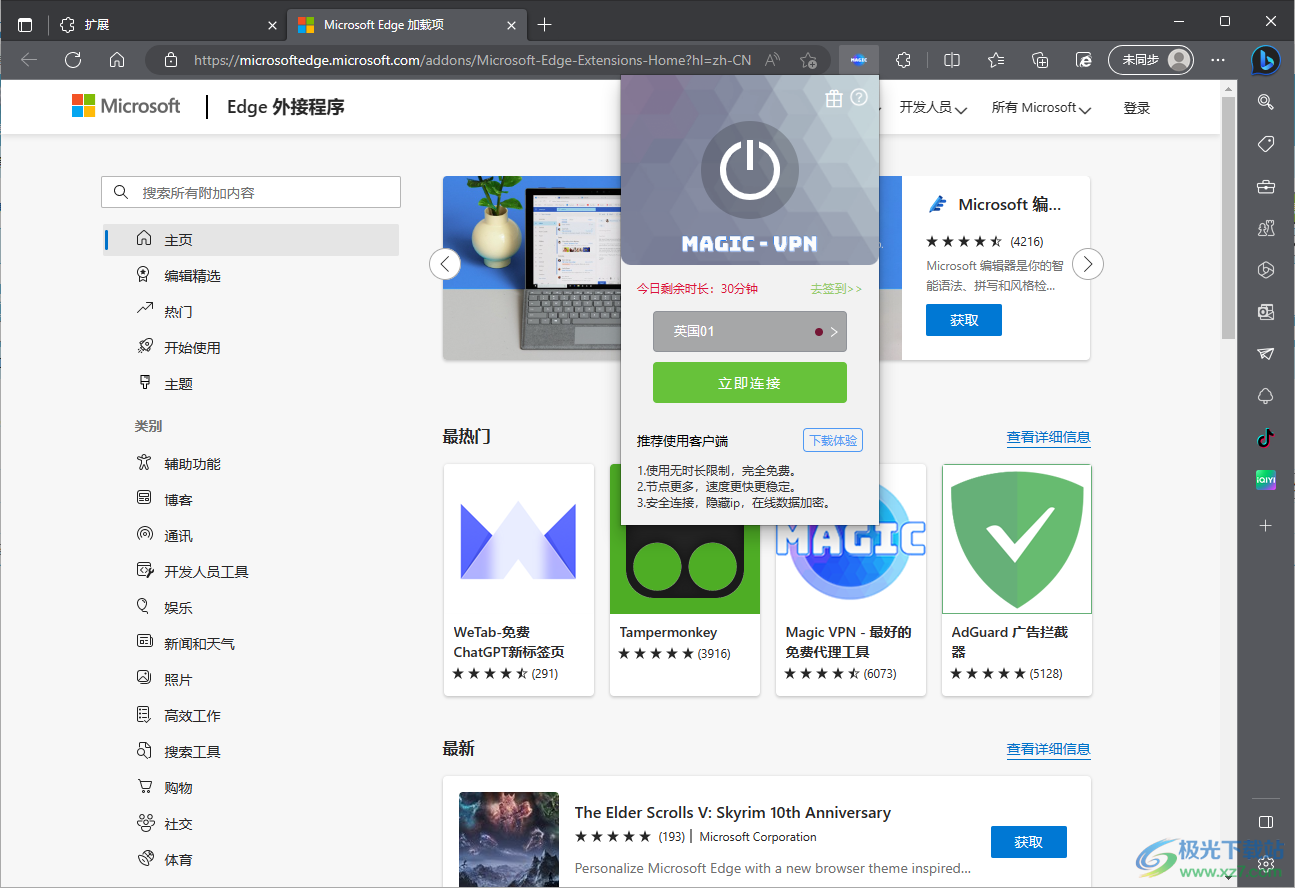Image resolution: width=1295 pixels, height=888 pixels.
Task: Open the AdGuard 广告拦截器 card
Action: point(1017,580)
